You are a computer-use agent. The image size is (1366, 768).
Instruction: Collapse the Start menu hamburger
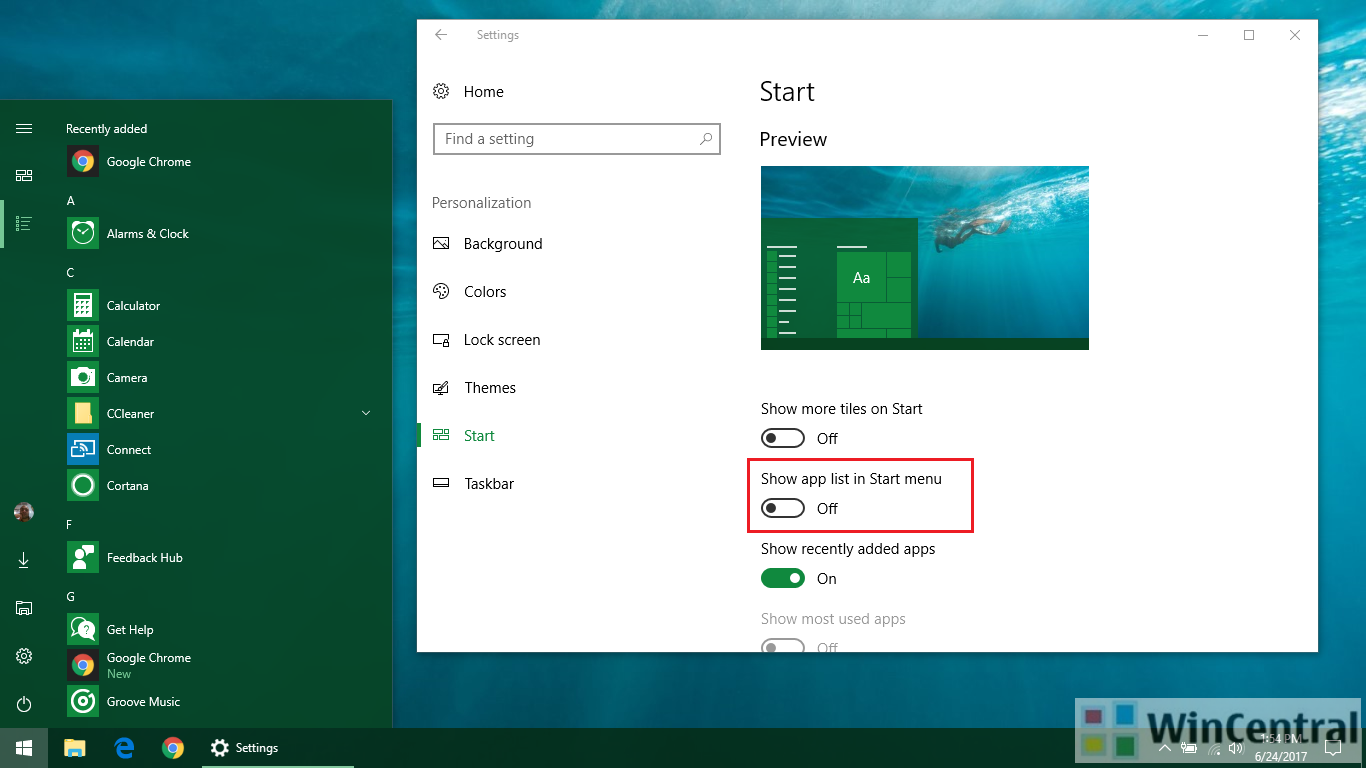click(23, 128)
